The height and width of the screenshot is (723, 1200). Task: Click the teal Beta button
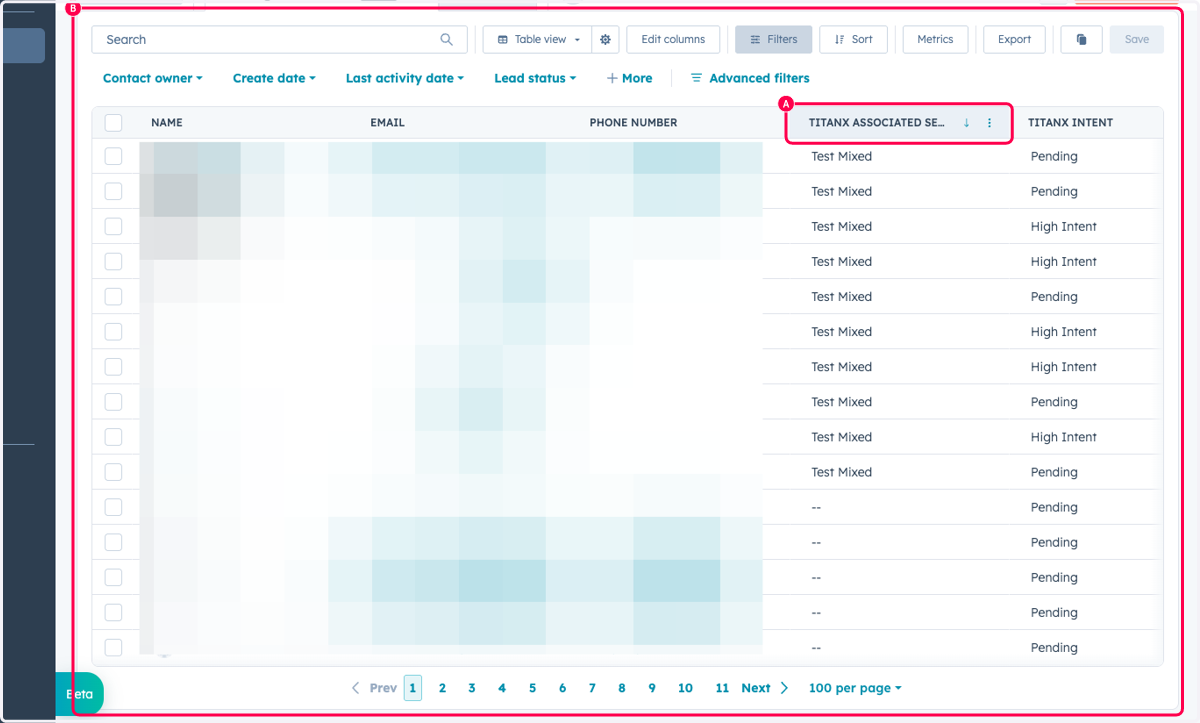click(79, 693)
